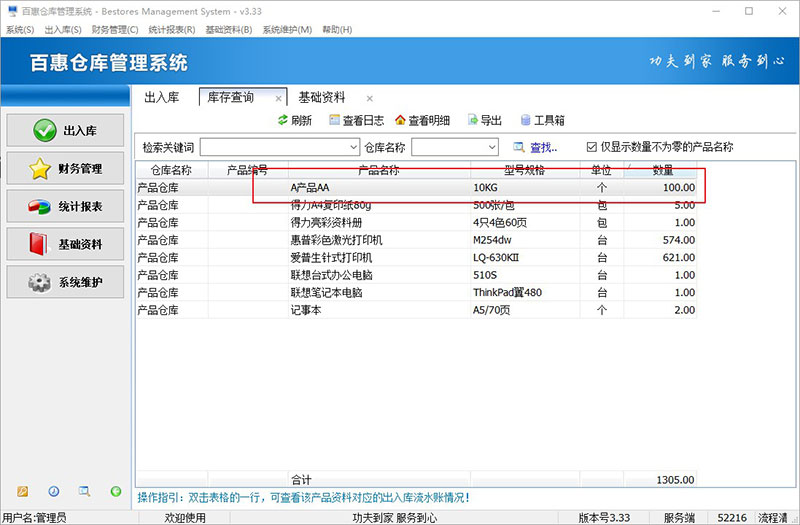This screenshot has width=800, height=525.
Task: Open the 检索关键词 dropdown arrow
Action: click(354, 147)
